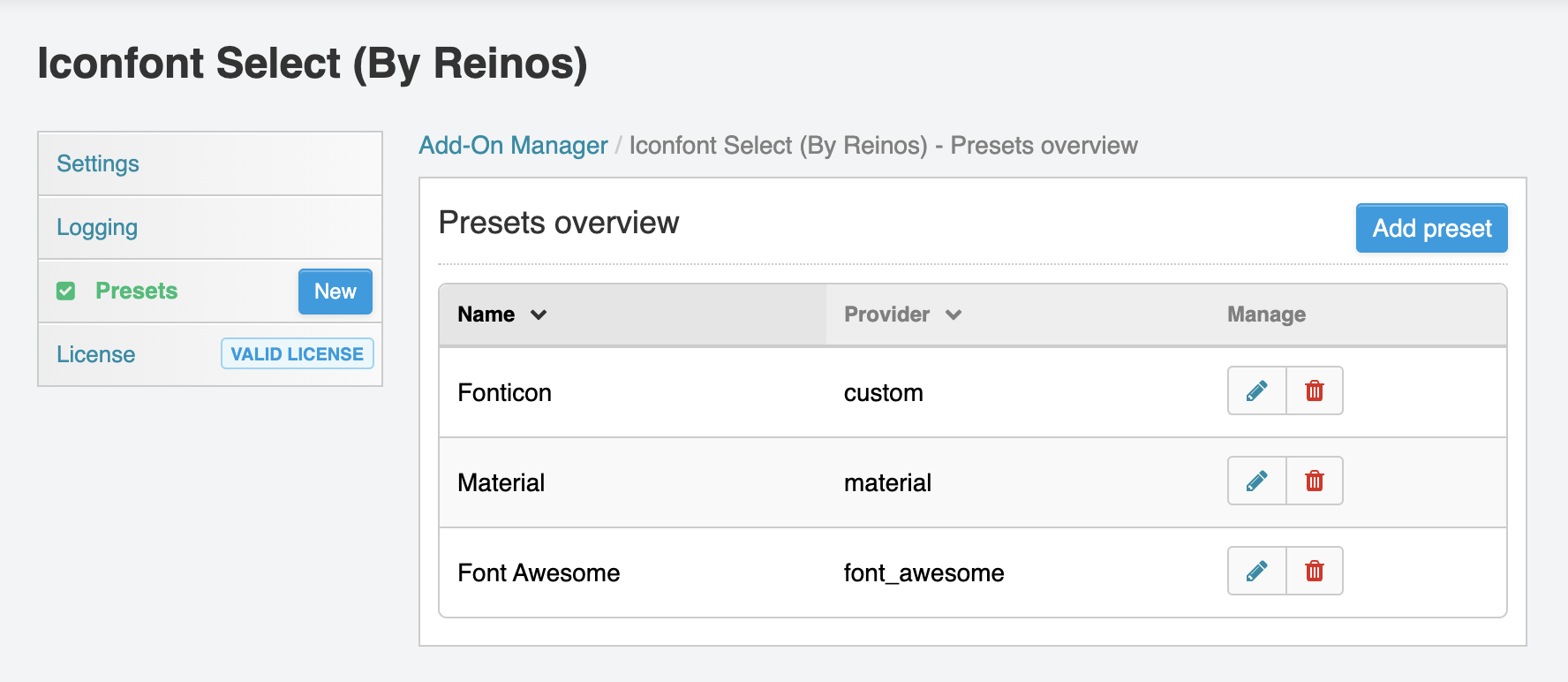Screen dimensions: 1568x682
Task: Click the Iconfont Select (By Reinos) page title
Action: (x=313, y=64)
